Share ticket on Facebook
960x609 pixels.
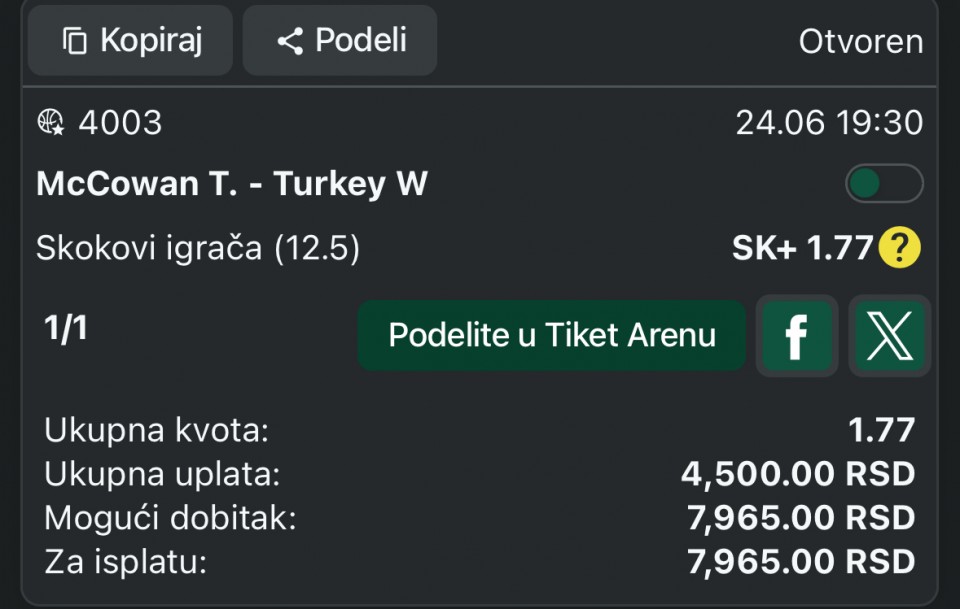(797, 335)
